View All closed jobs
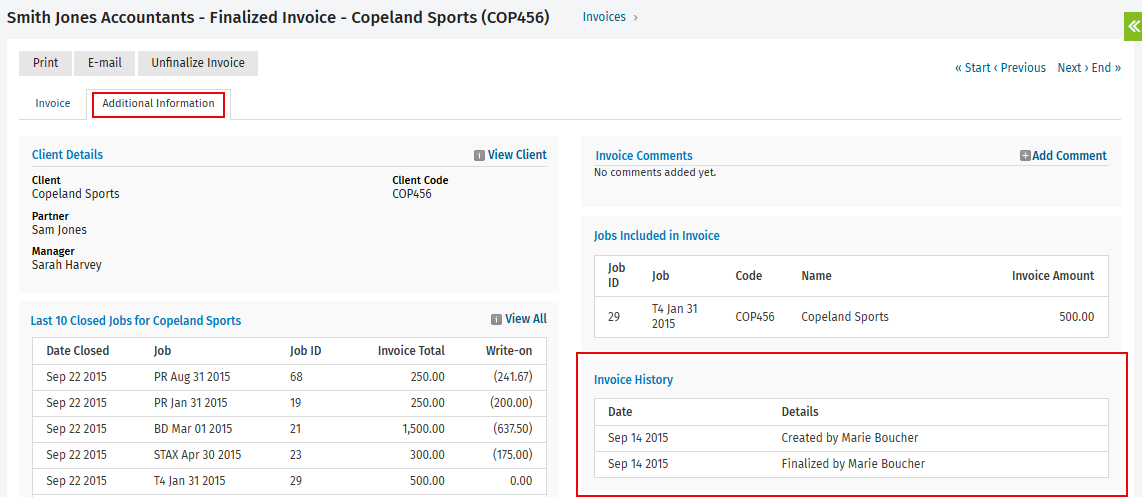The width and height of the screenshot is (1142, 497). point(526,318)
